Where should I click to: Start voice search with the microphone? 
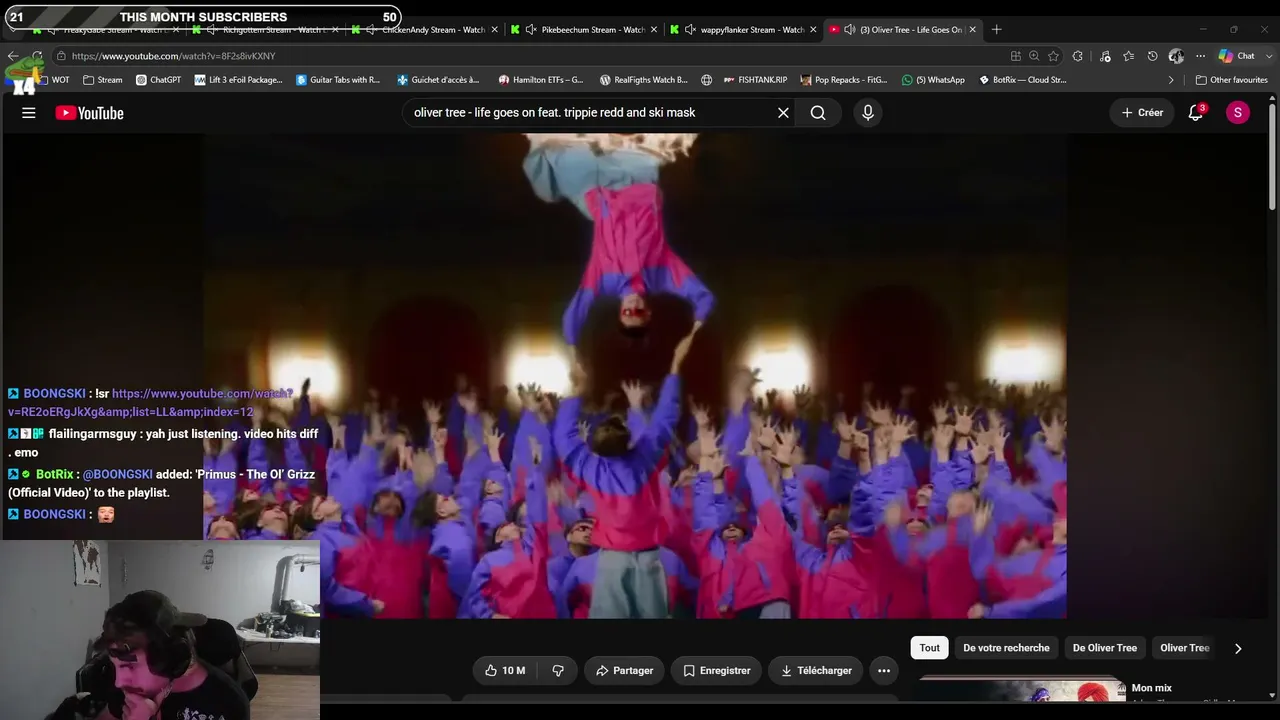coord(868,113)
